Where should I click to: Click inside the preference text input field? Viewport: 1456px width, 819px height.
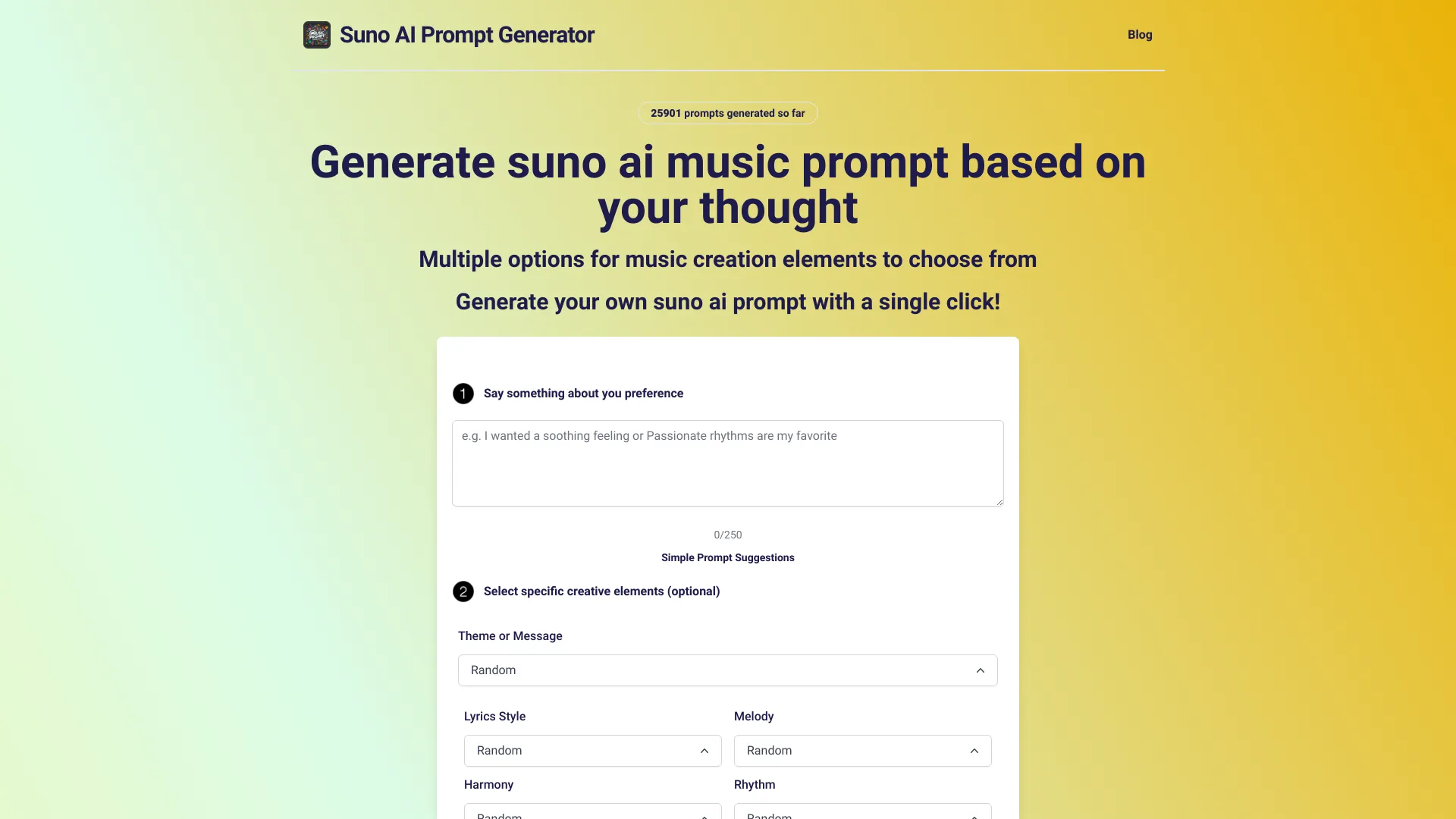(x=728, y=462)
